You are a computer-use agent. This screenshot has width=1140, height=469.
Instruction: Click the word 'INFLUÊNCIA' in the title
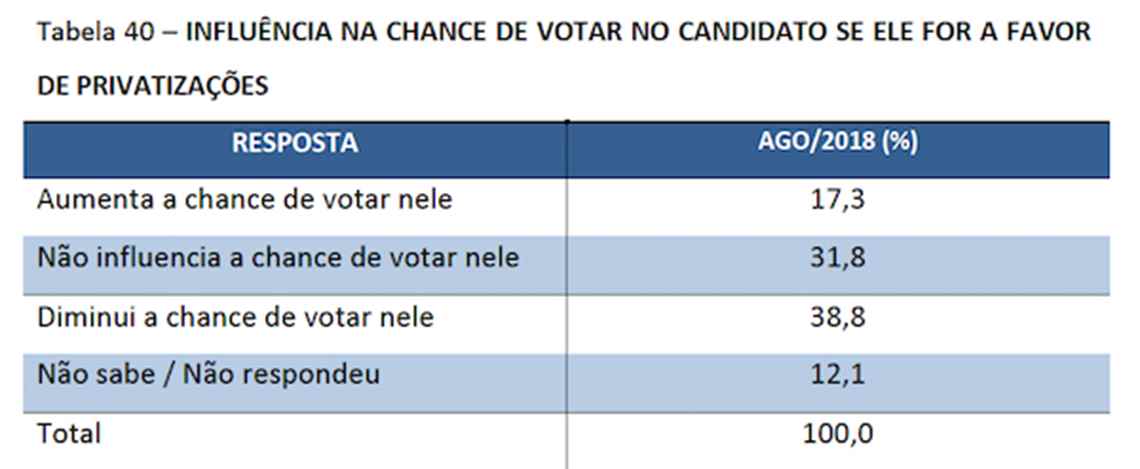click(254, 32)
